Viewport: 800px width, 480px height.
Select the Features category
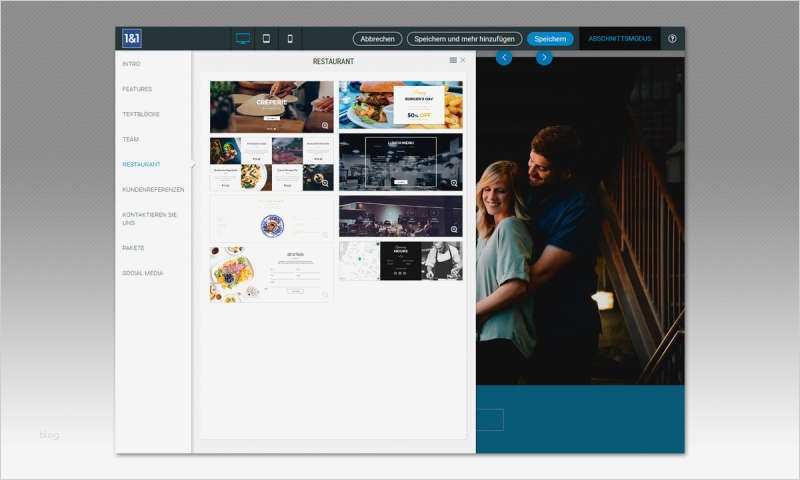point(137,89)
